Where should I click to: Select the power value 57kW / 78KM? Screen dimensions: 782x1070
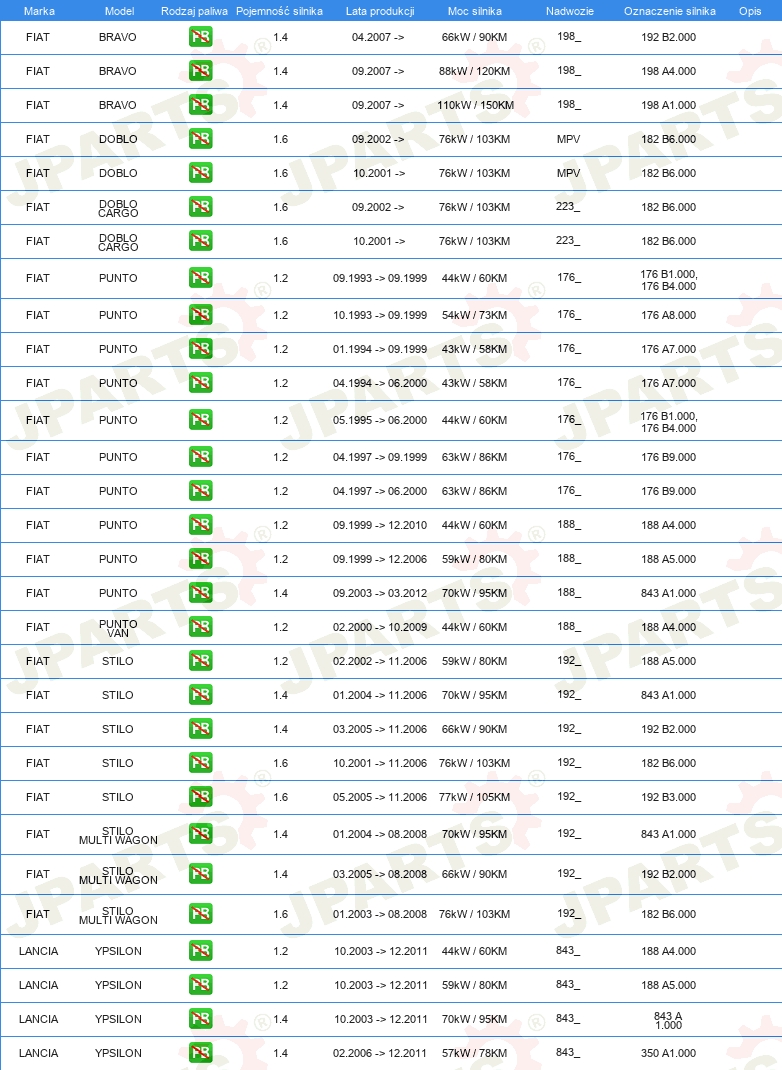point(474,1053)
